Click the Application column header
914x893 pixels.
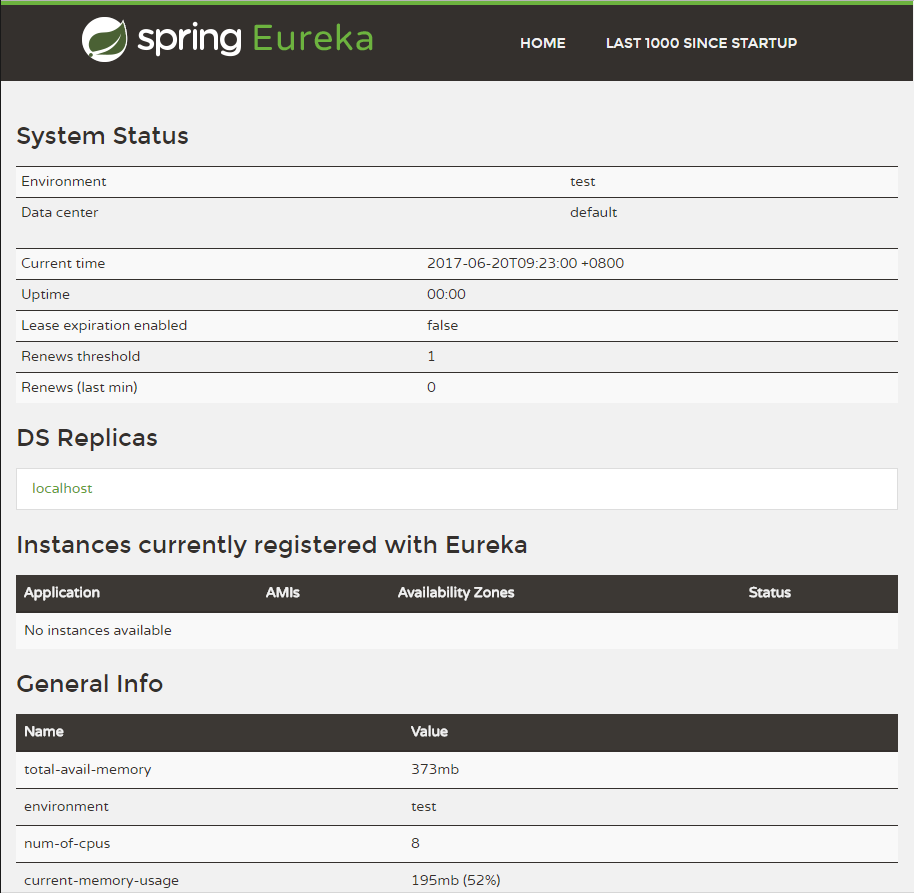(62, 593)
